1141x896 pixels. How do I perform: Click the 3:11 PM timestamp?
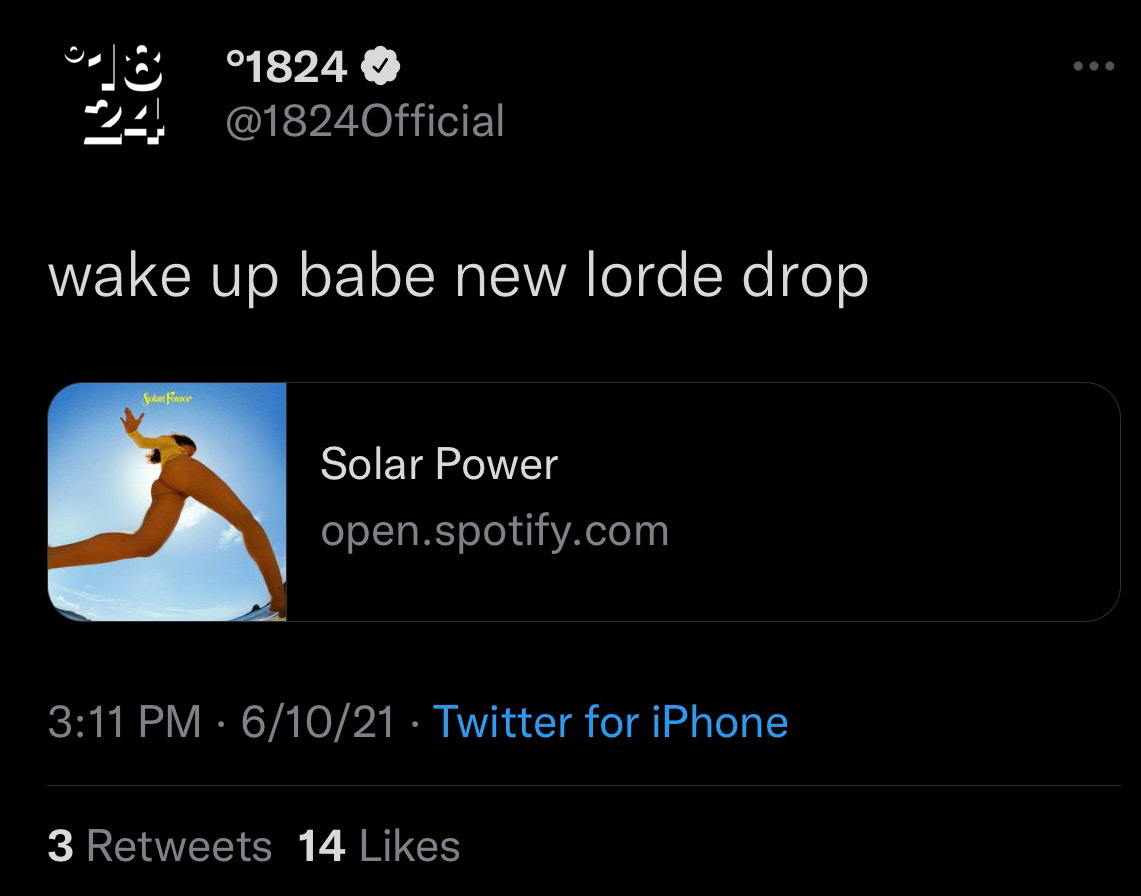coord(124,722)
